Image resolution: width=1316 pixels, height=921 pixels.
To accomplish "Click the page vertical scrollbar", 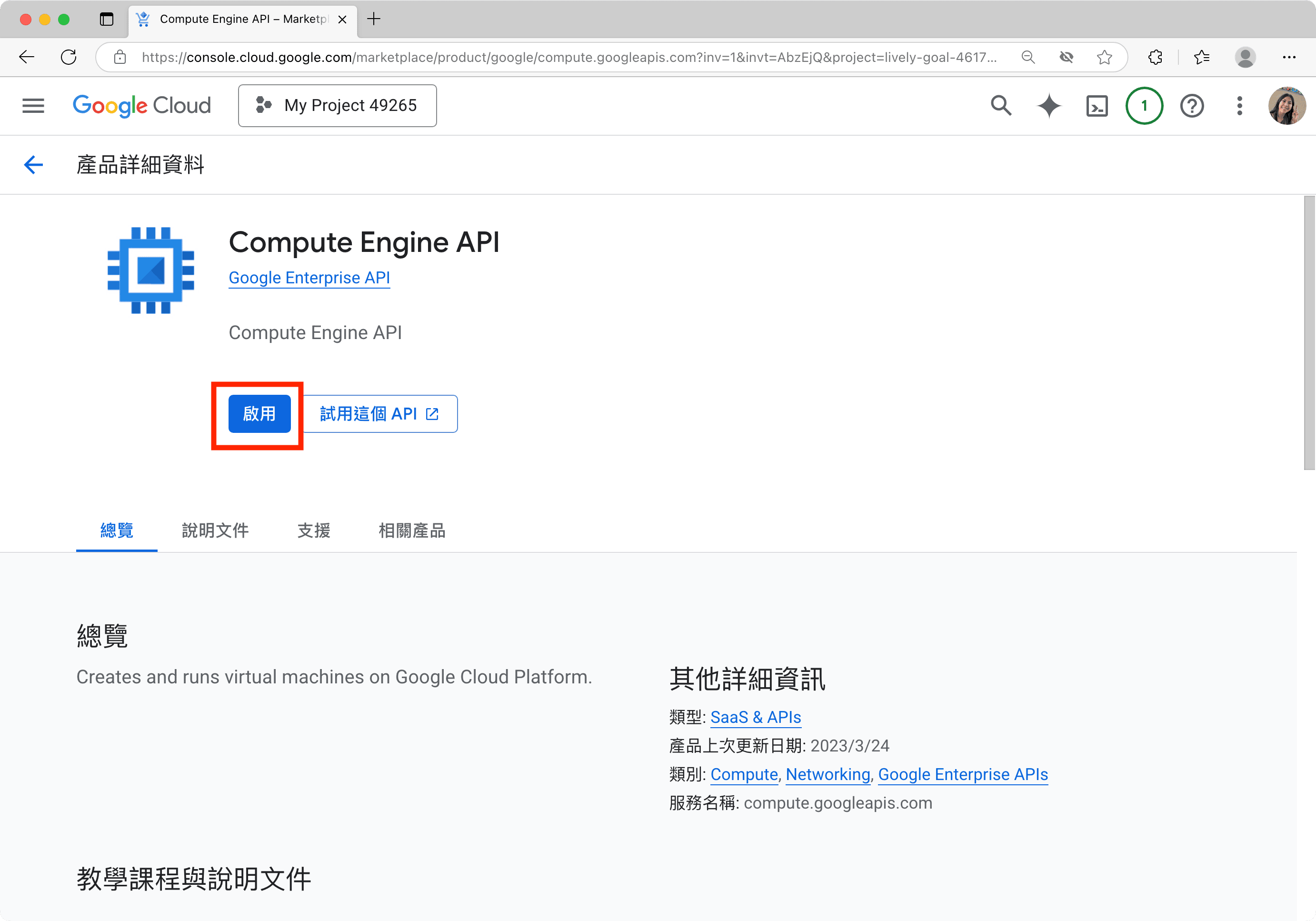I will 1308,332.
